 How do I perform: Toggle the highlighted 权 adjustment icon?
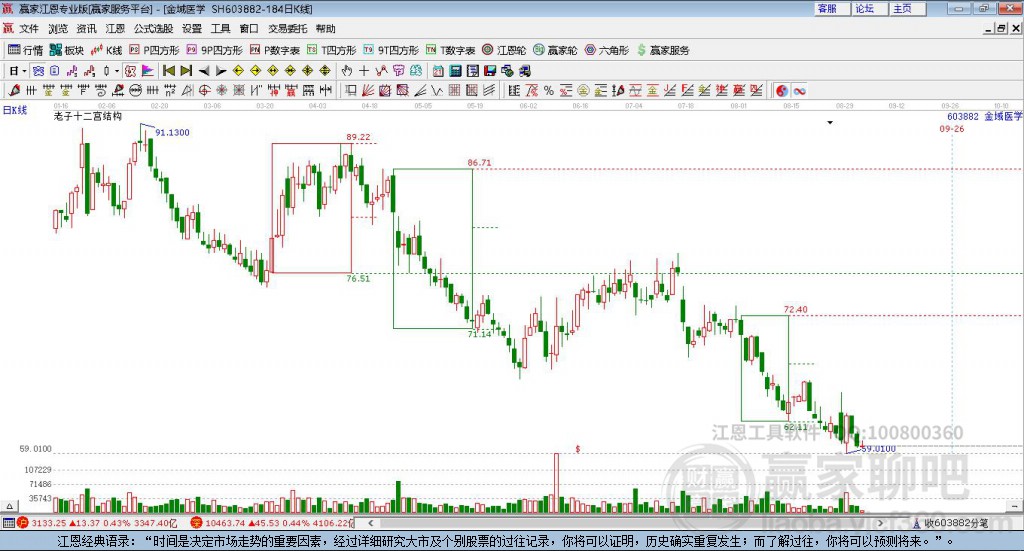click(x=130, y=71)
